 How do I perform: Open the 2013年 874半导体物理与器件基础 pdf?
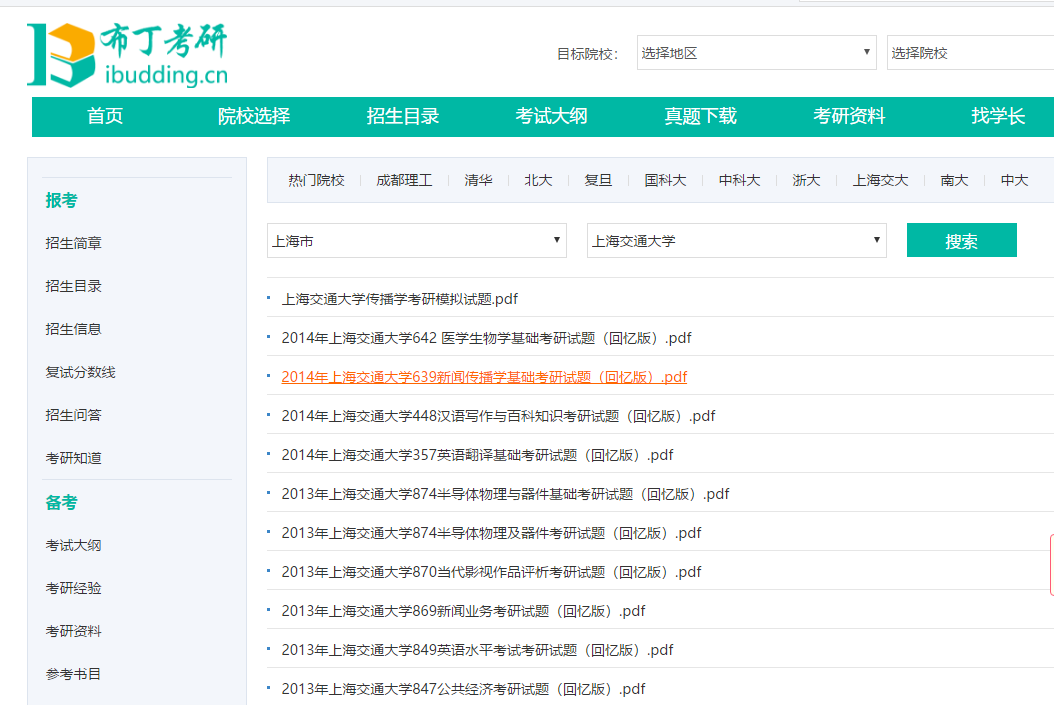505,494
